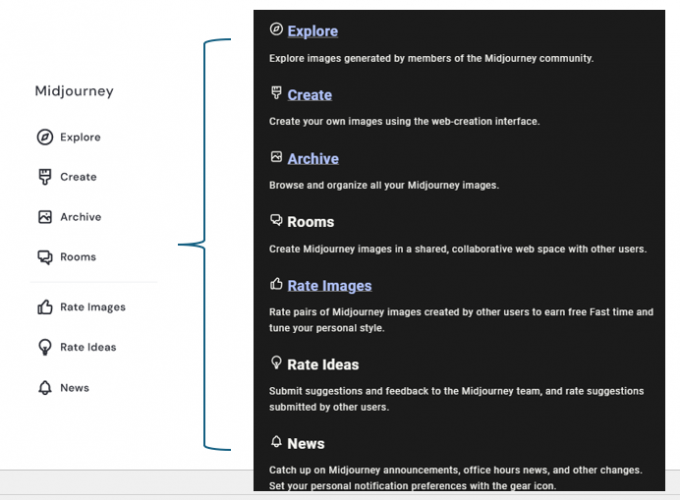Click the Rate Ideas lightbulb icon in sidebar
The height and width of the screenshot is (500, 680).
45,347
